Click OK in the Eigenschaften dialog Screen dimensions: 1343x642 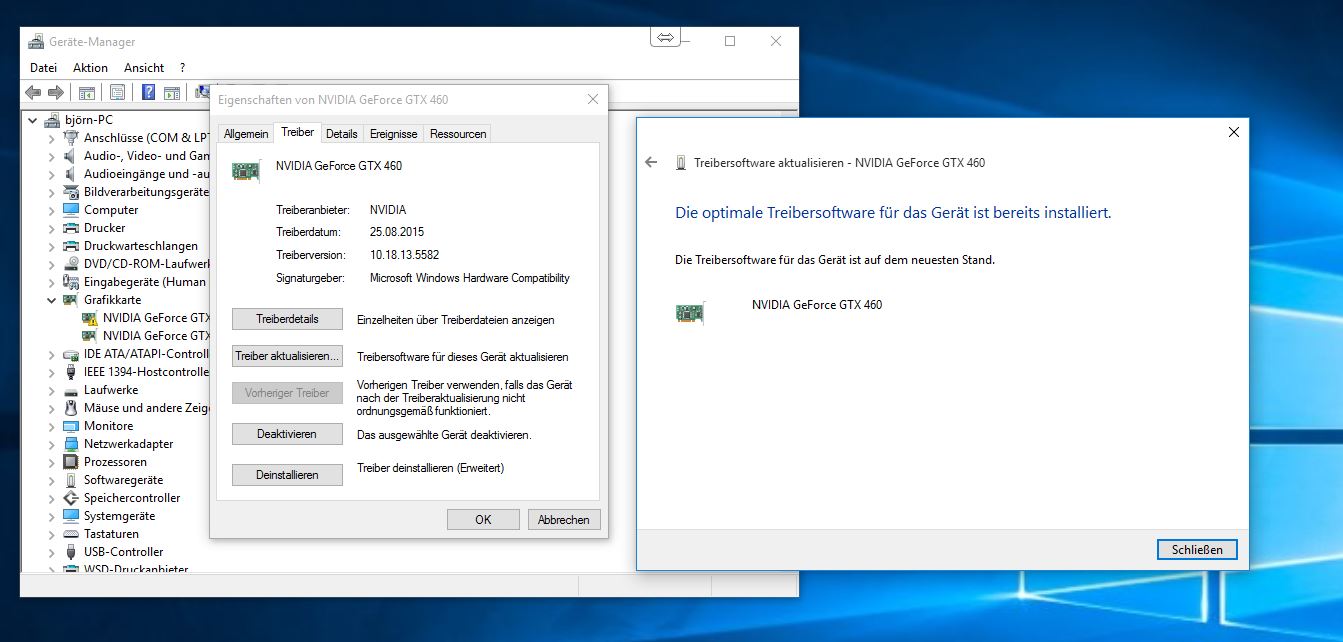point(483,520)
